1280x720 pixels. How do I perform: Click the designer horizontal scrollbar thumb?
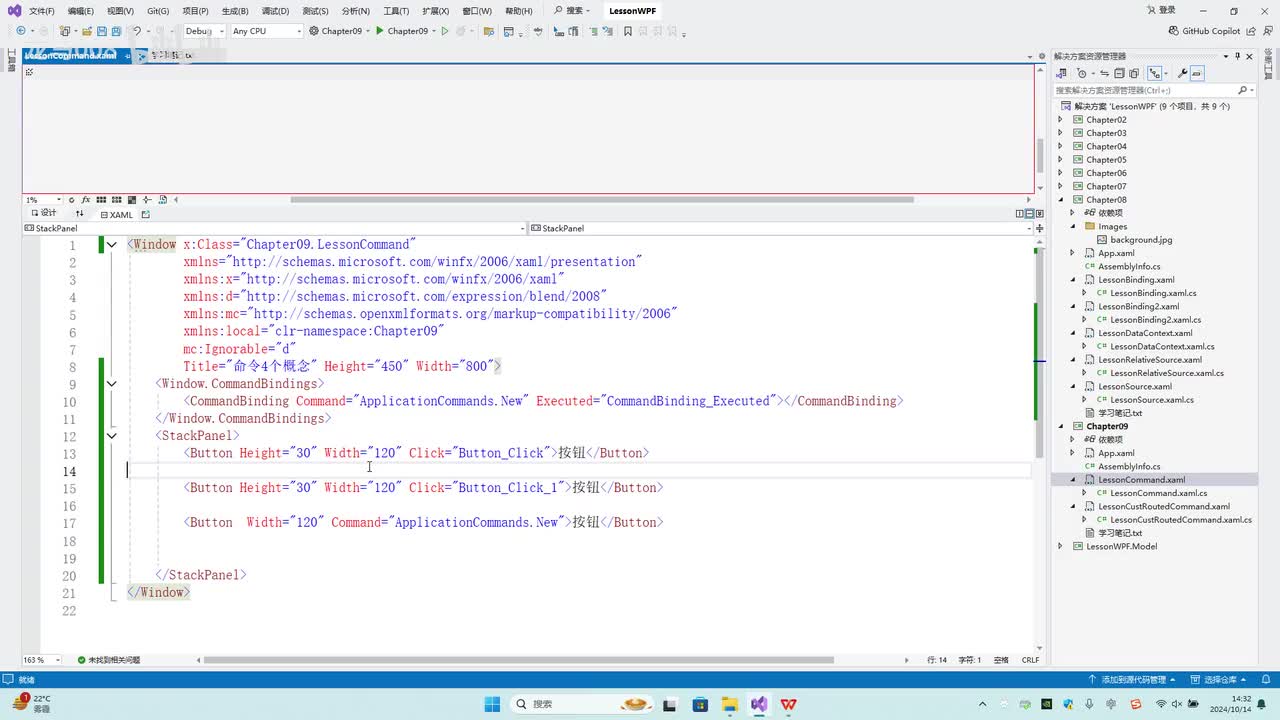click(x=602, y=200)
